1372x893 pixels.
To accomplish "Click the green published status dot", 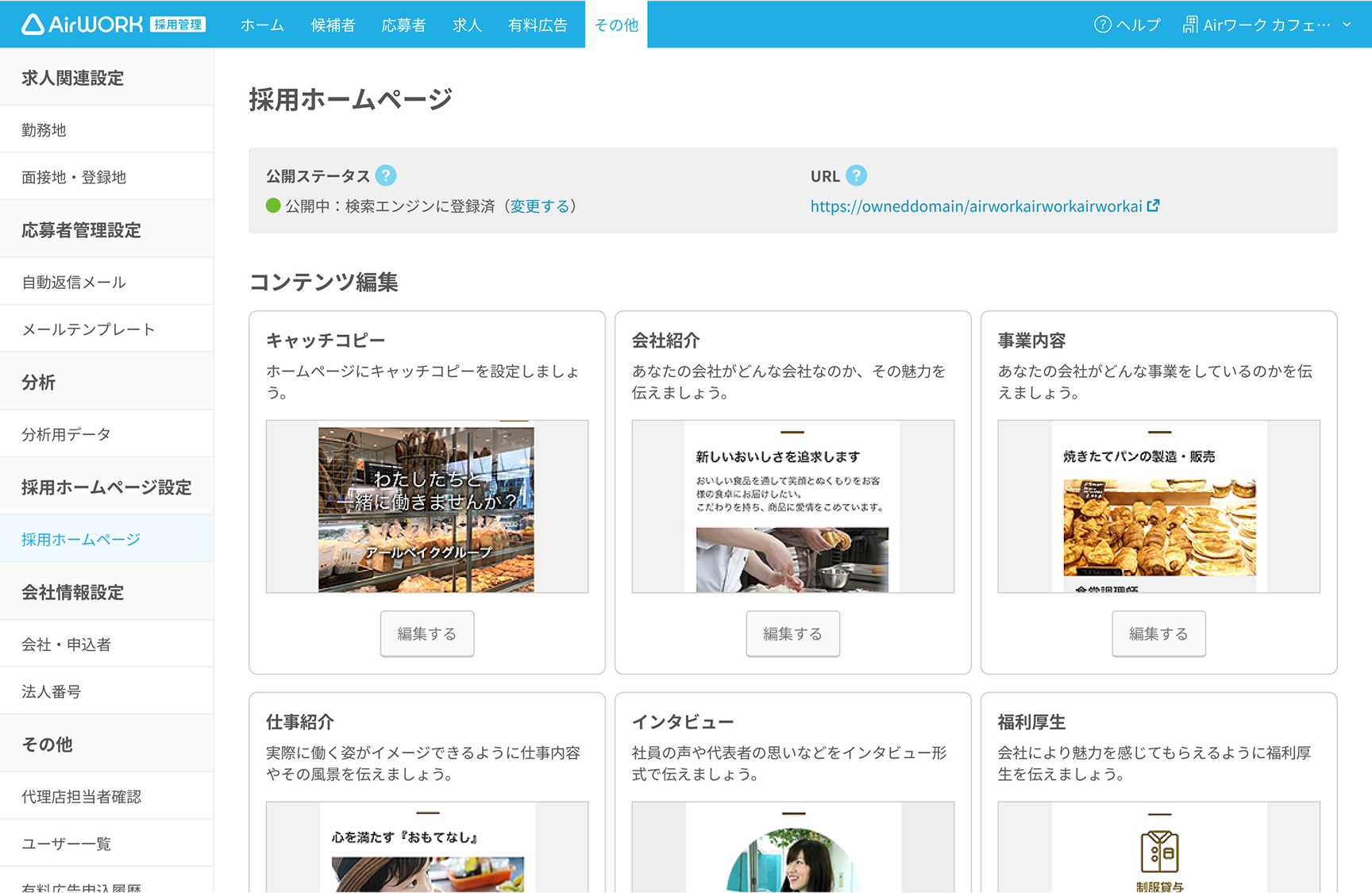I will [273, 206].
